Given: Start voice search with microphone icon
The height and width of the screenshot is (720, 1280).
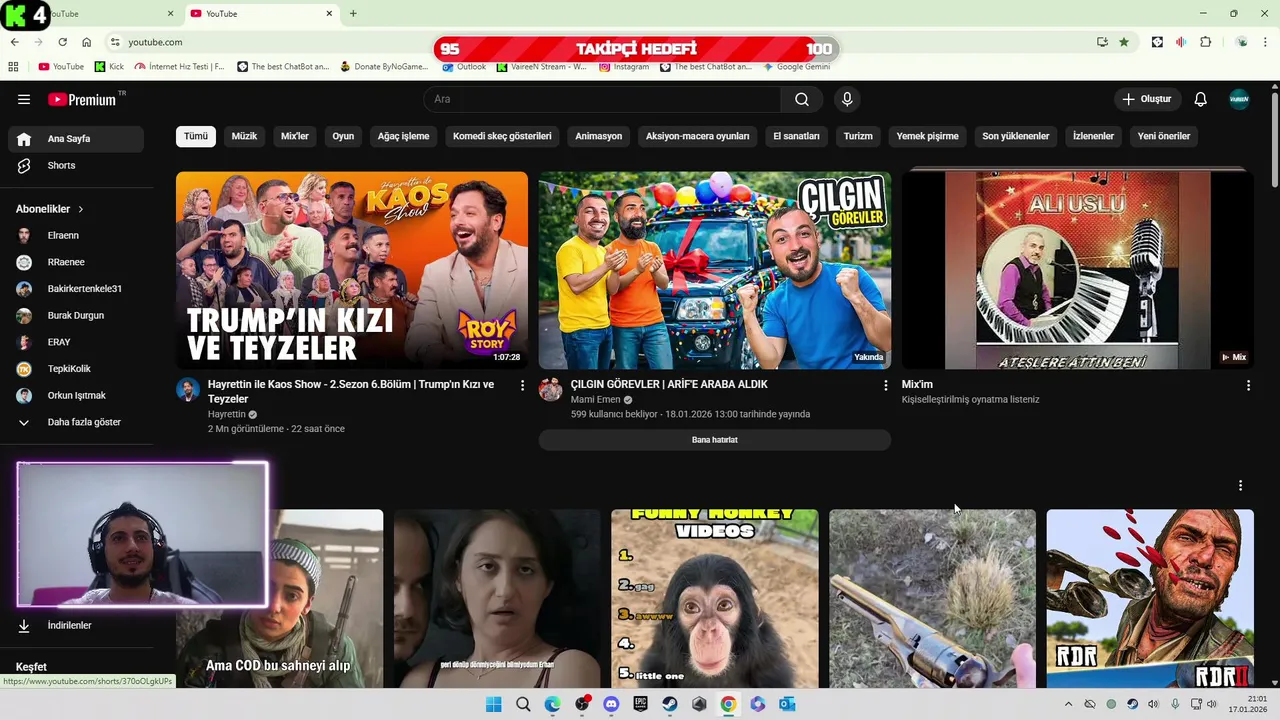Looking at the screenshot, I should coord(847,99).
